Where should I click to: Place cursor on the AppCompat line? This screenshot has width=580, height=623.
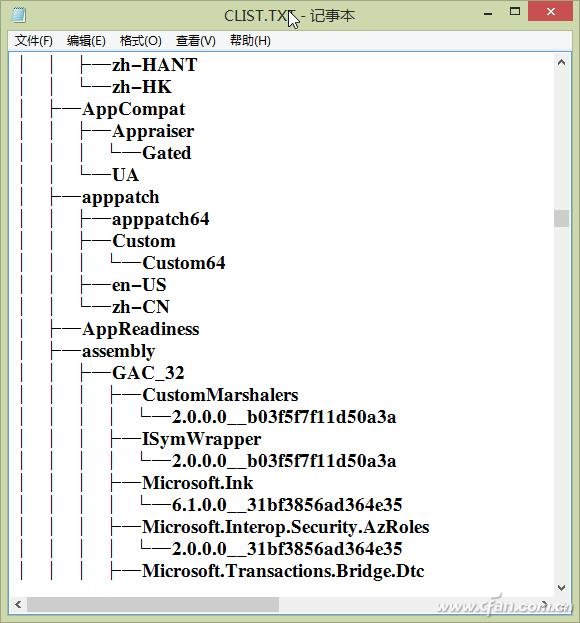click(x=133, y=109)
